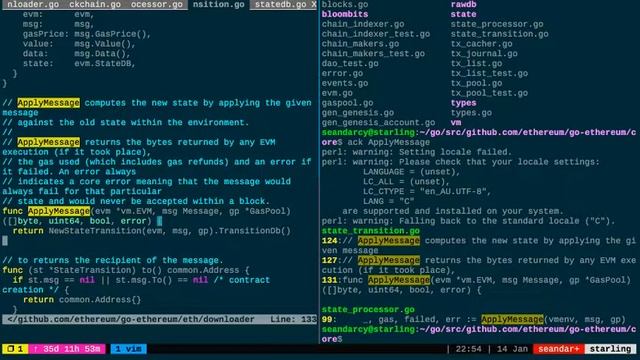The width and height of the screenshot is (640, 360).
Task: Click gen_genesis.go in the listing
Action: (x=358, y=113)
